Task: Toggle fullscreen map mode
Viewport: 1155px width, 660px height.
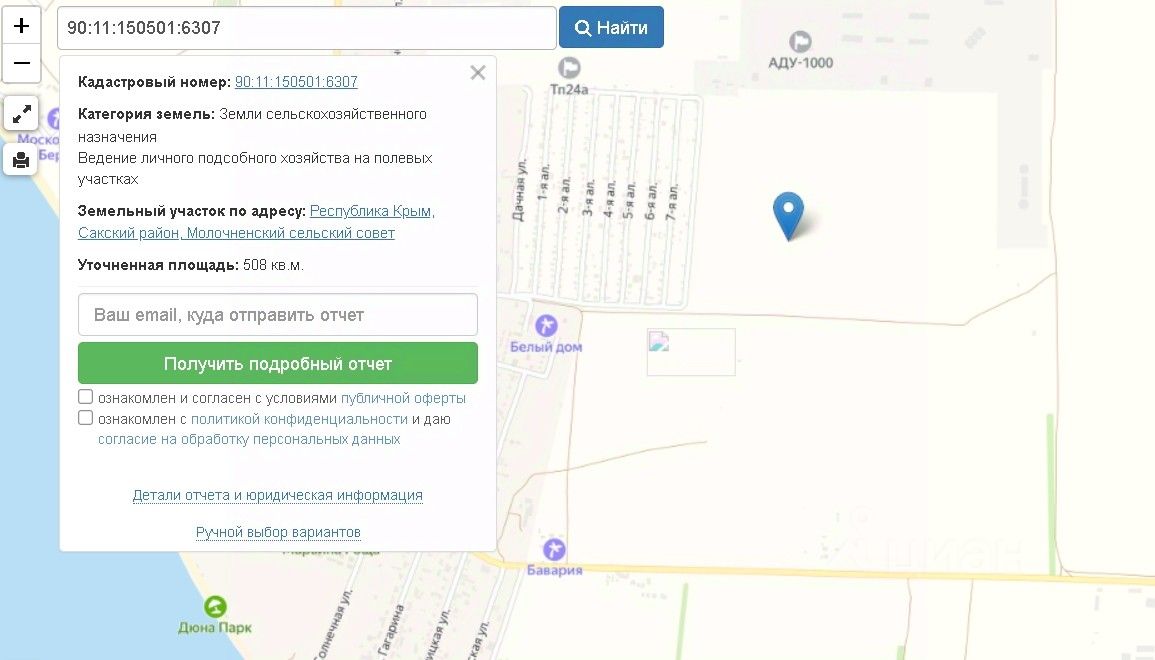Action: pyautogui.click(x=21, y=114)
